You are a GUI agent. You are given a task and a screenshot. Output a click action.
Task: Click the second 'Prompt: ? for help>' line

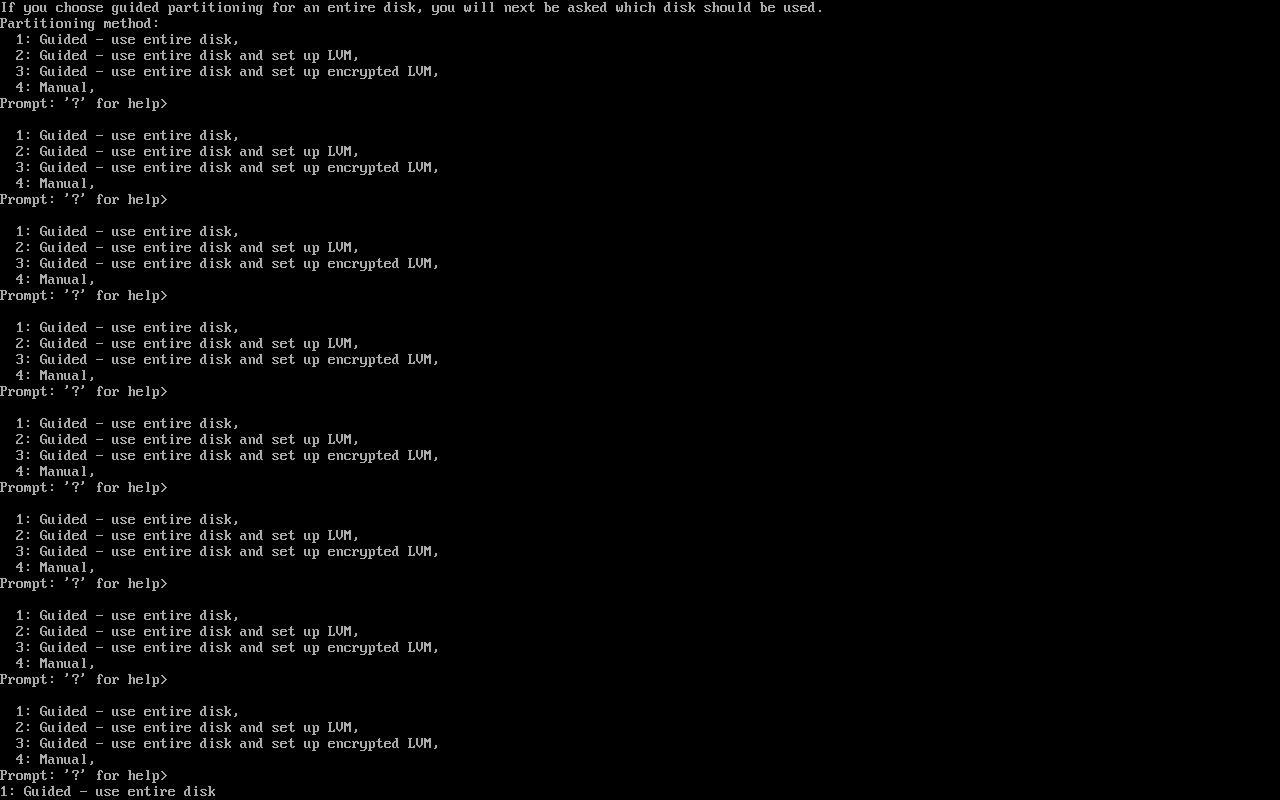point(84,199)
